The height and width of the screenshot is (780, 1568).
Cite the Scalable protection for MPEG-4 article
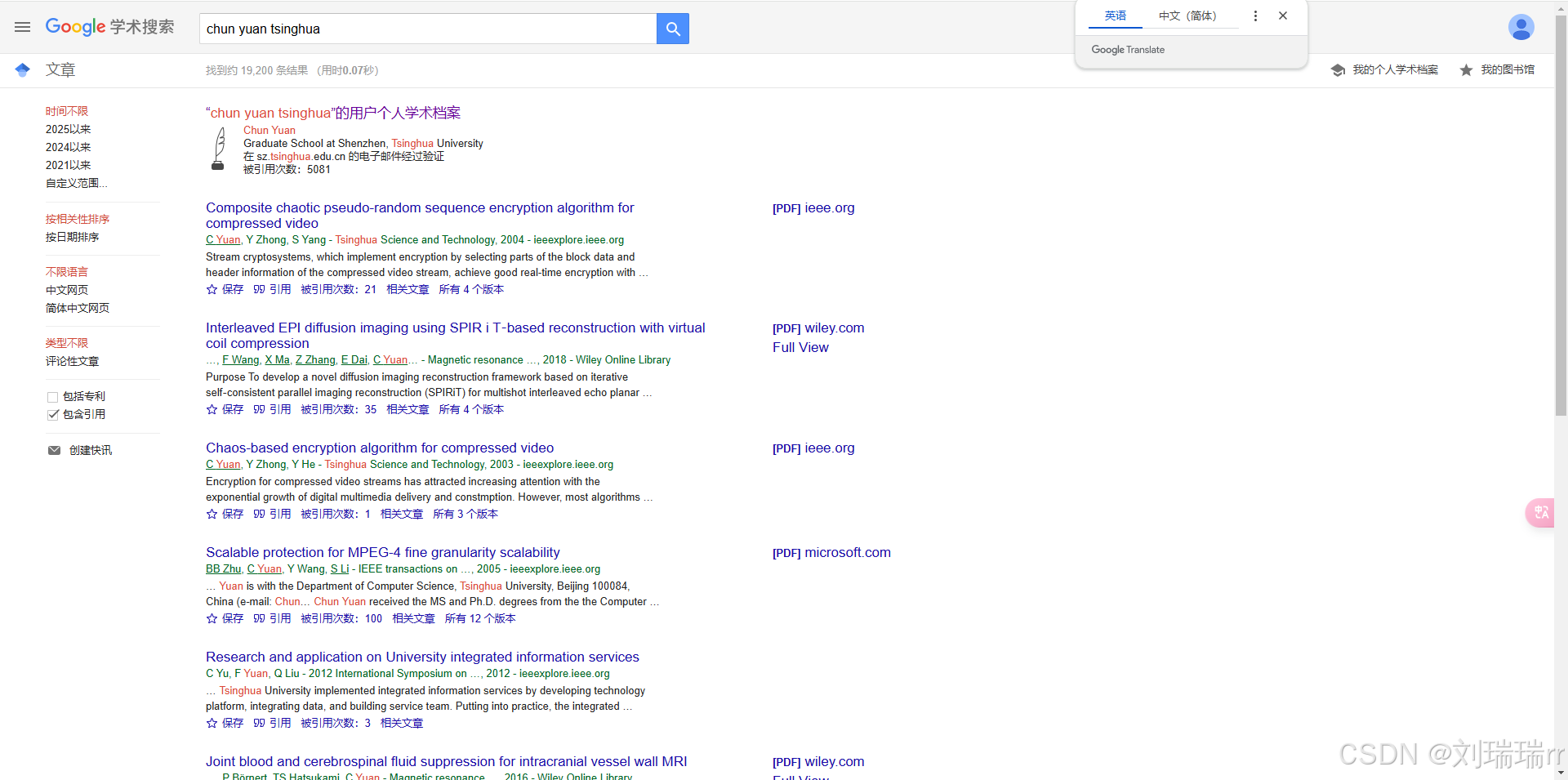point(272,618)
